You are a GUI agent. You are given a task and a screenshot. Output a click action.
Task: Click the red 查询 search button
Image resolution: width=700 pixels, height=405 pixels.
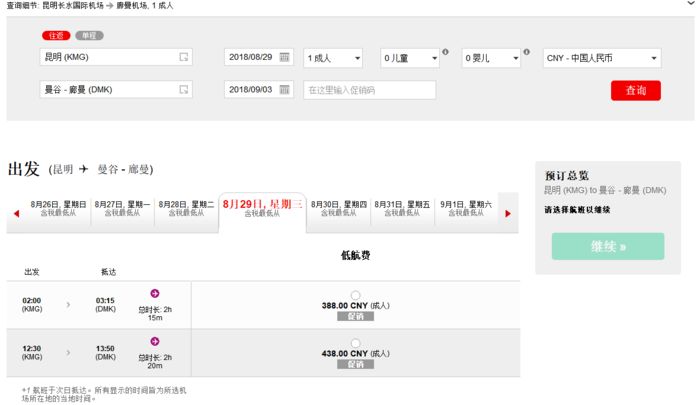point(636,90)
